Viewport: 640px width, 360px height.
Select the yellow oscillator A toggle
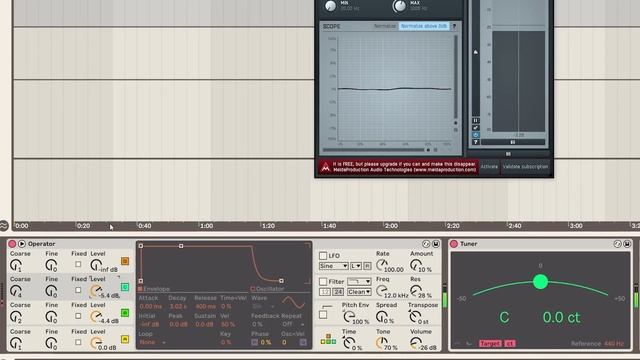[x=125, y=339]
